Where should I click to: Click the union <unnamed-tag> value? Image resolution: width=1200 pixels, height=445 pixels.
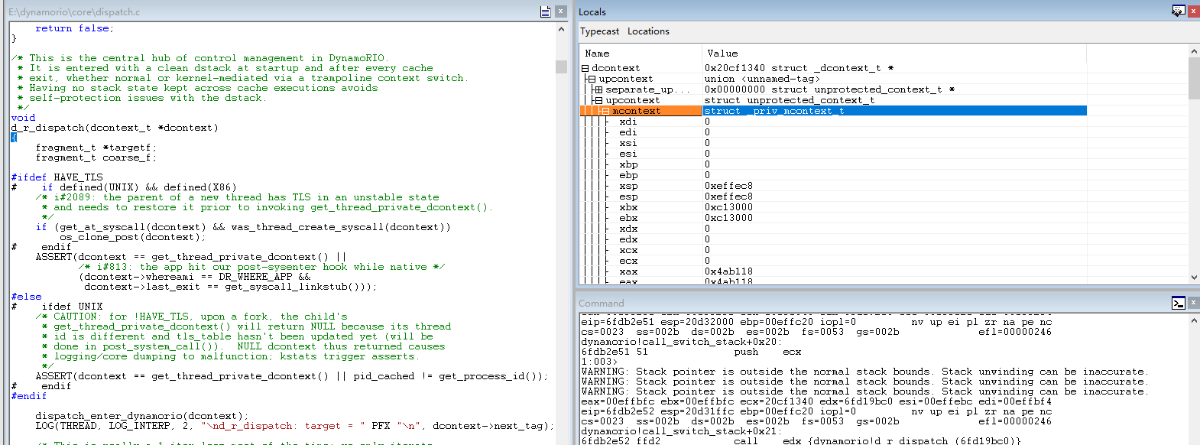point(762,79)
